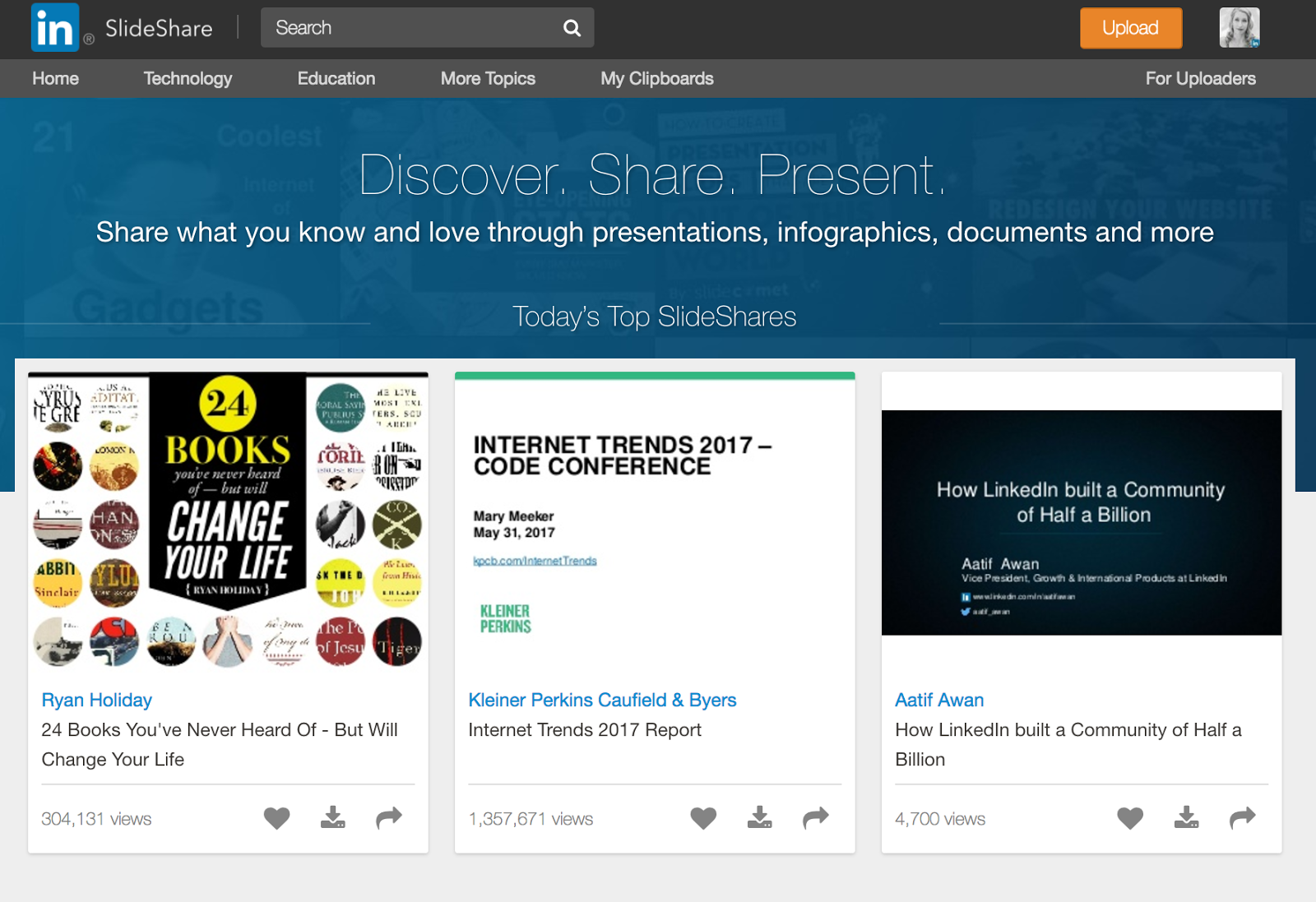Like the Half a Billion slideshare
1316x902 pixels.
1130,818
